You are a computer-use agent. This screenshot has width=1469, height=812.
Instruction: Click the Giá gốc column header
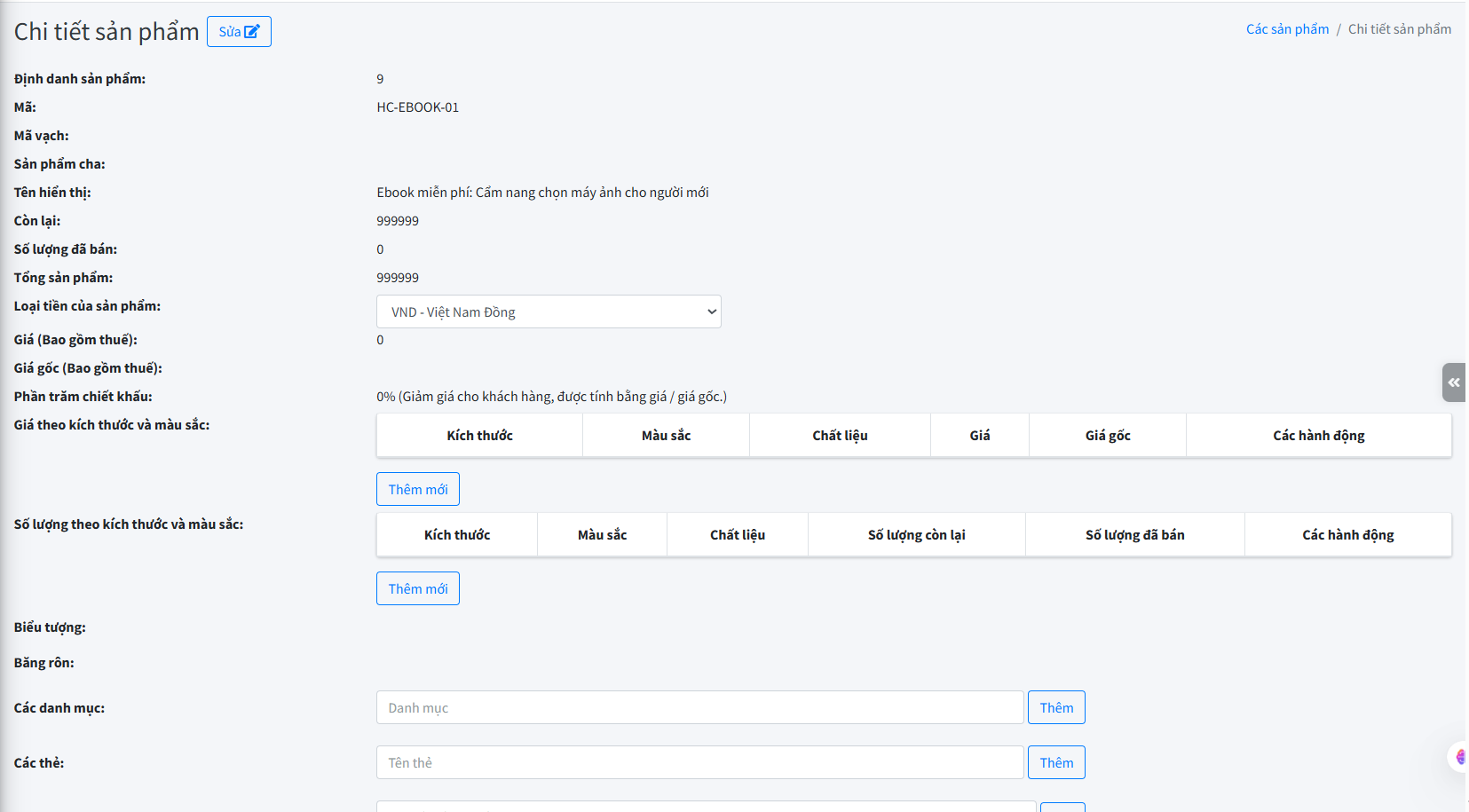pos(1108,436)
